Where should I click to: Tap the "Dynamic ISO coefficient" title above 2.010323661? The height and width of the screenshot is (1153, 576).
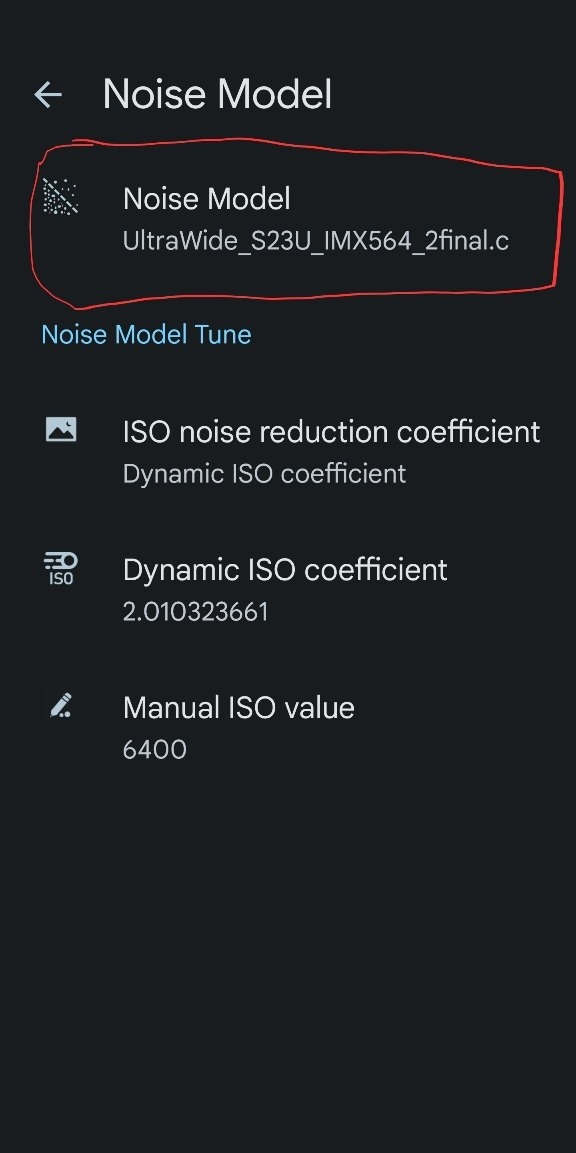click(x=285, y=570)
